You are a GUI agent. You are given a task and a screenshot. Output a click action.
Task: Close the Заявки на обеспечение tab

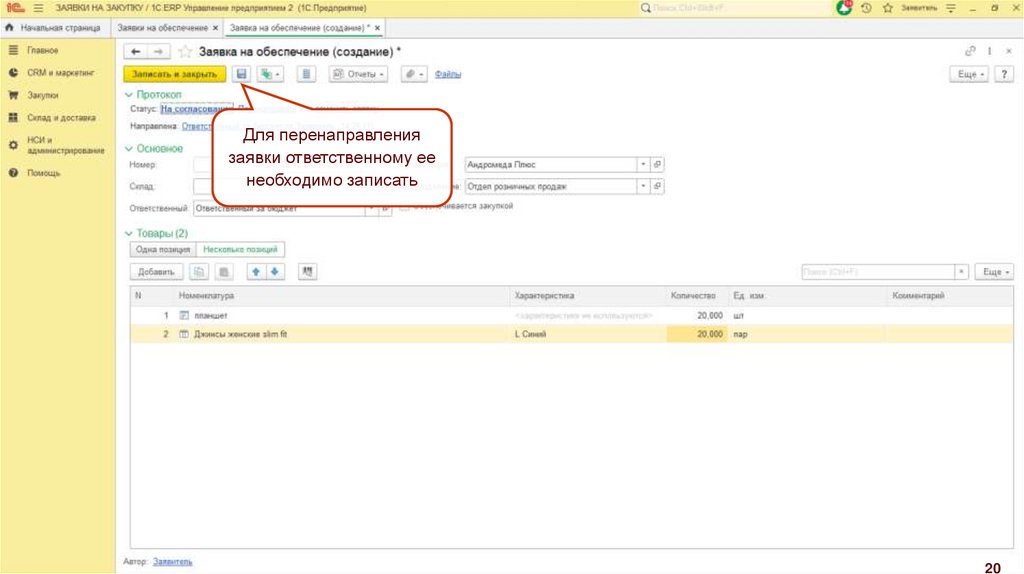[216, 27]
